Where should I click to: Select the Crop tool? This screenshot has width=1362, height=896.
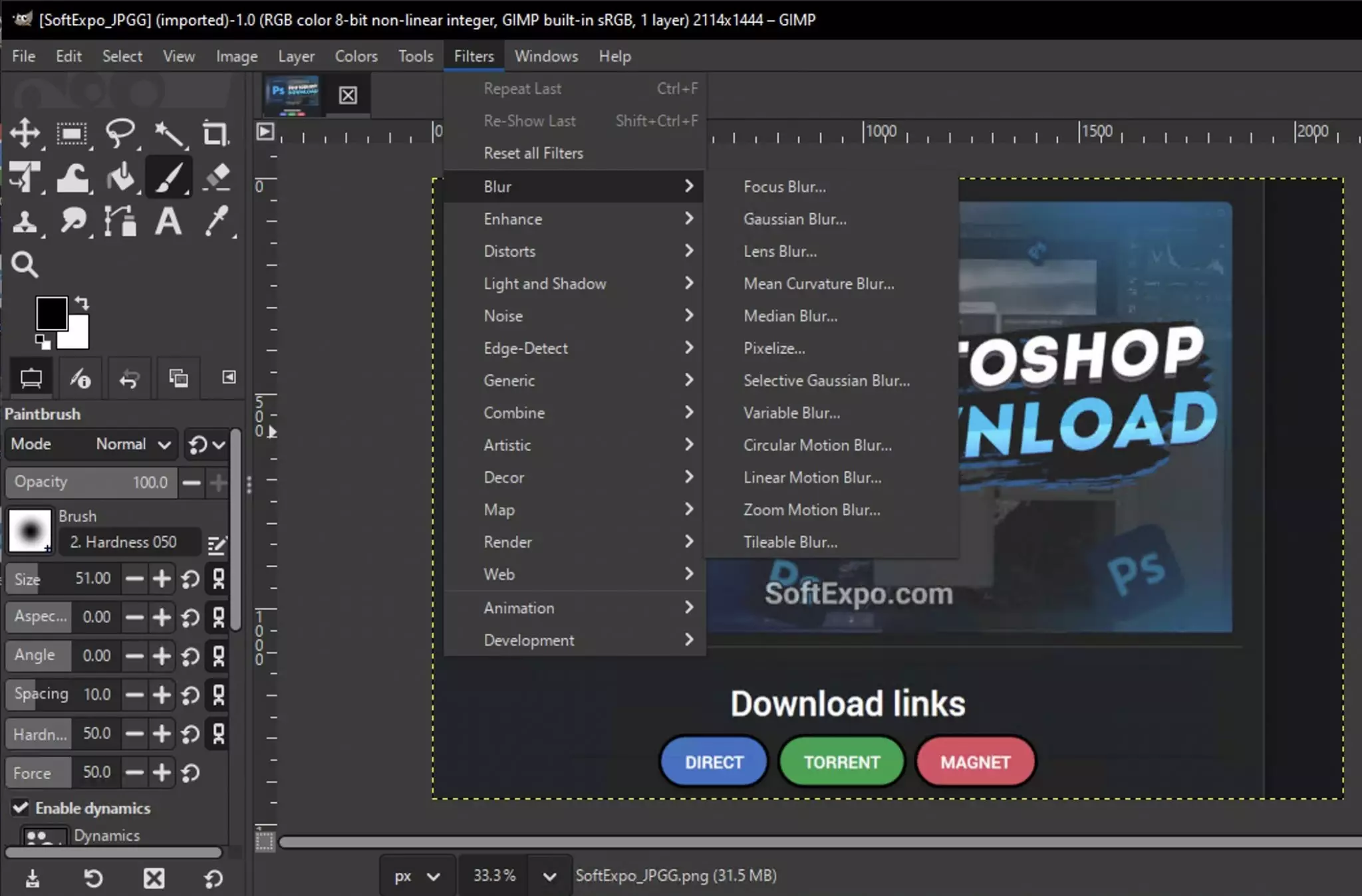215,134
